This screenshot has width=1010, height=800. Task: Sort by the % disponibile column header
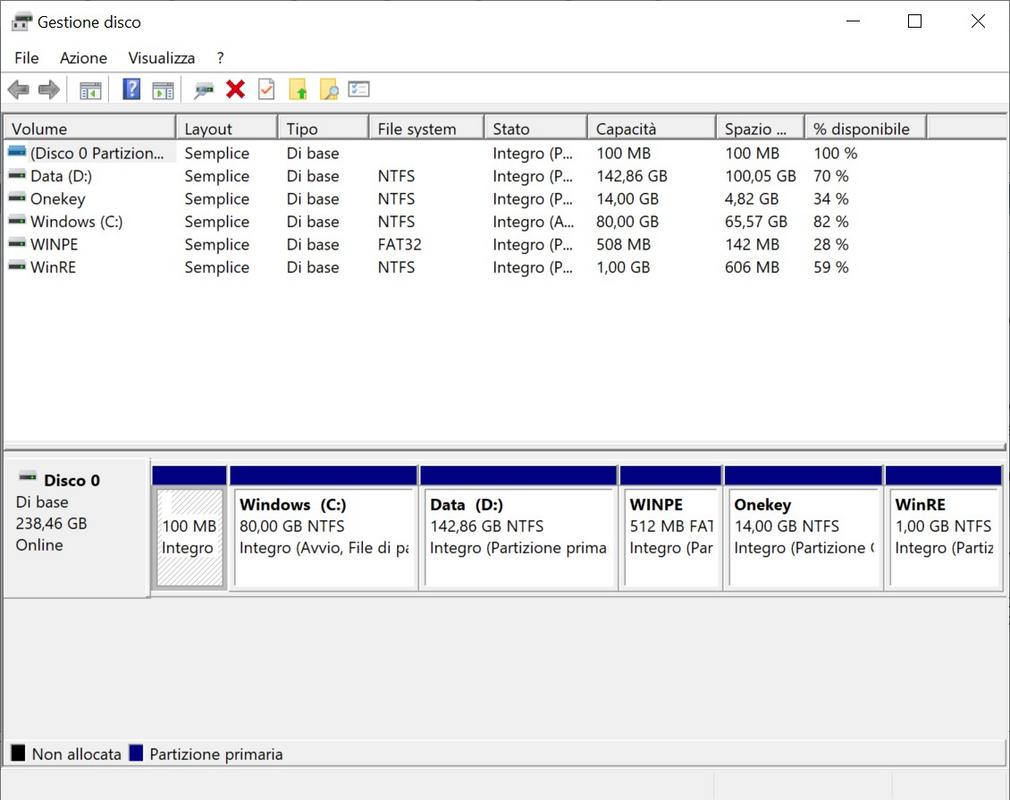866,128
